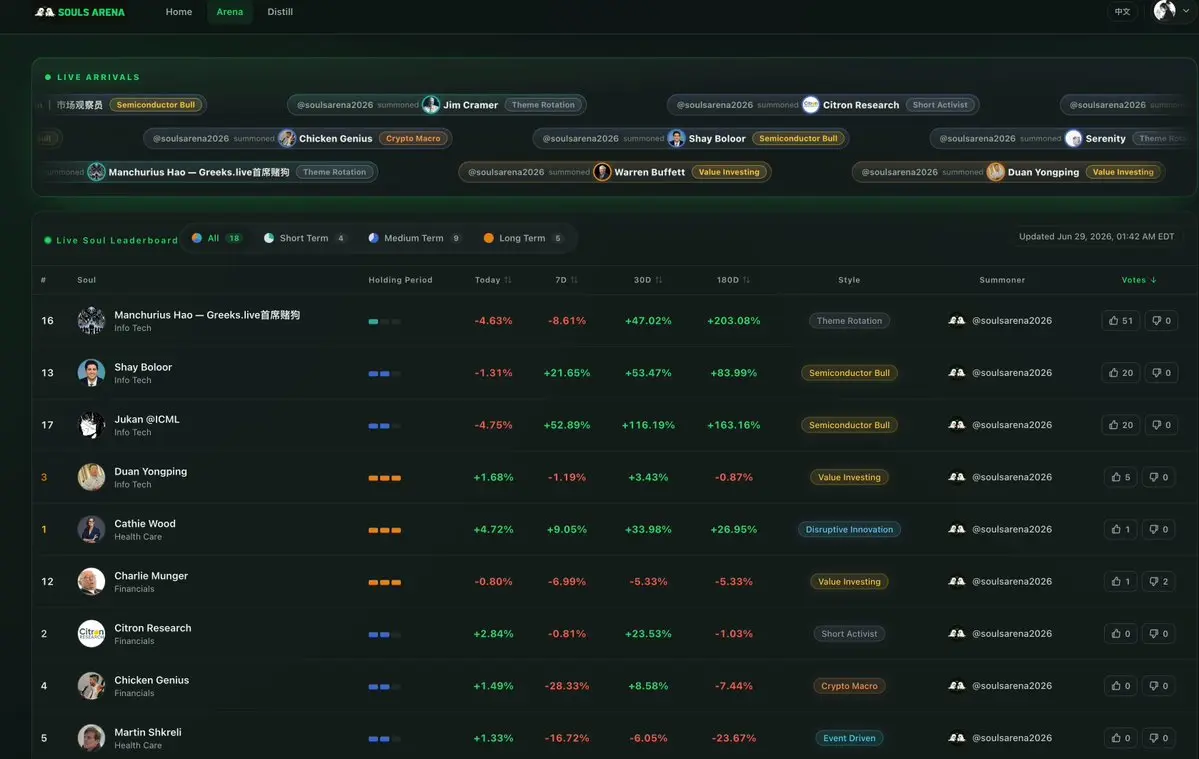Downvote Citron Research in the leaderboard
Screen dimensions: 1199x759
[x=1158, y=634]
